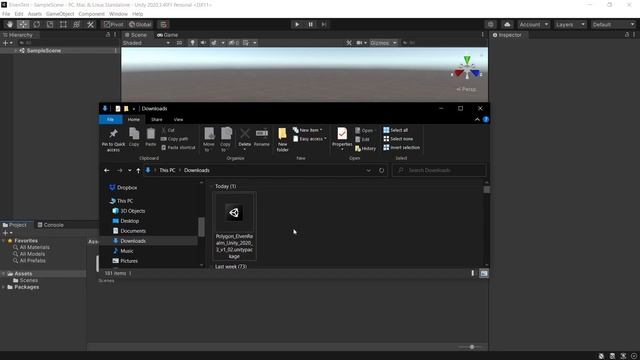Click the Rename ribbon icon

point(262,137)
